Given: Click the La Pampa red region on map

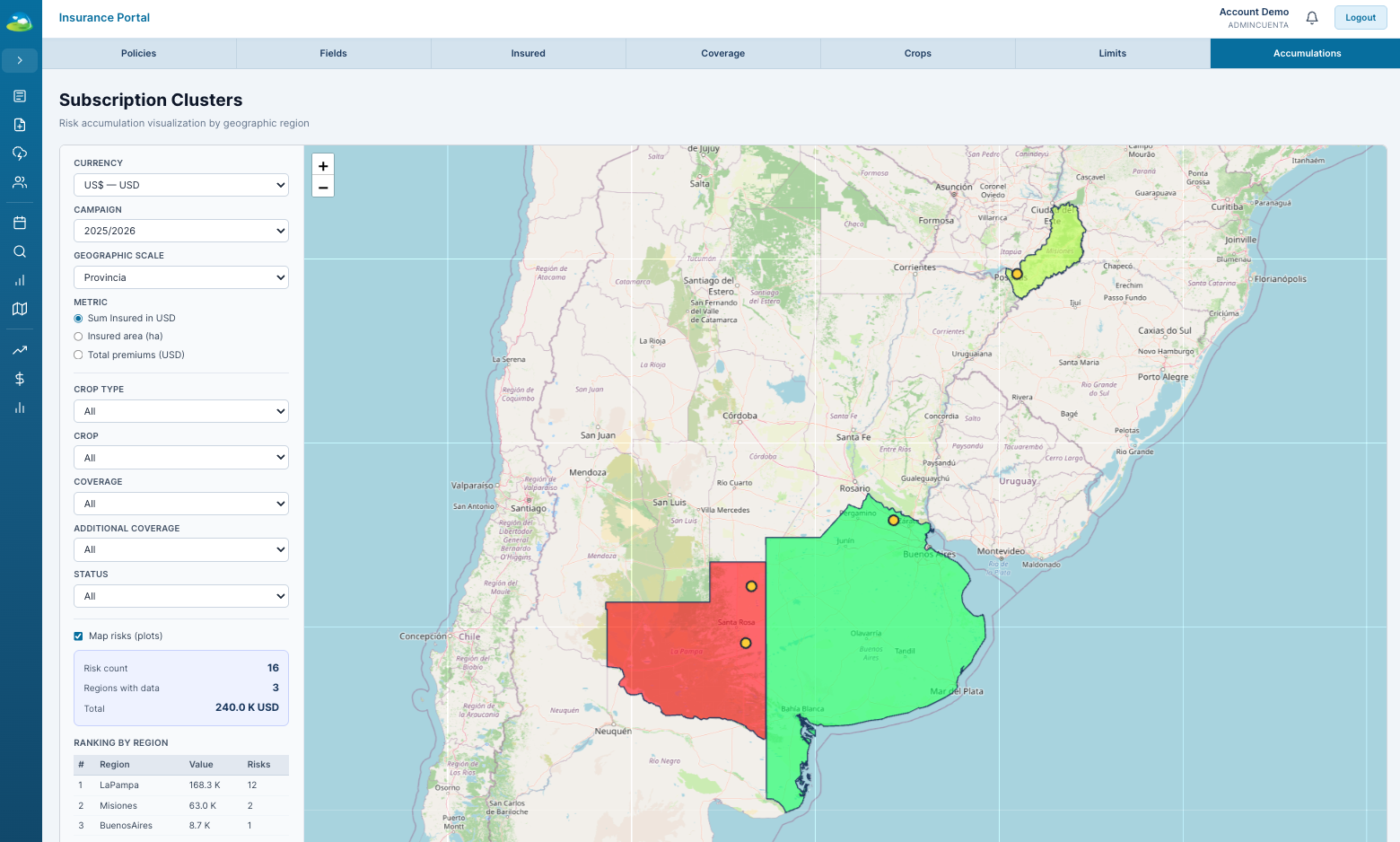Looking at the screenshot, I should coord(691,664).
